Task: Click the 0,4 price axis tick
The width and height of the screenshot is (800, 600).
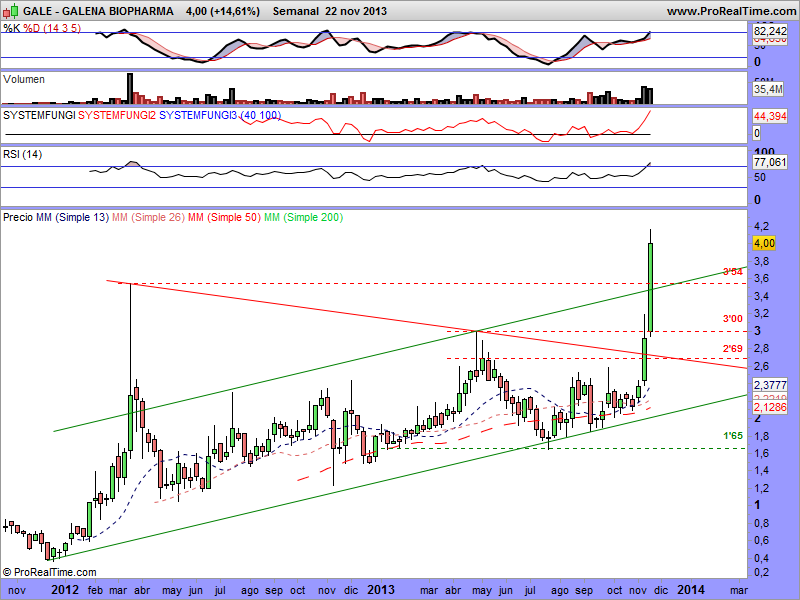Action: pos(761,558)
